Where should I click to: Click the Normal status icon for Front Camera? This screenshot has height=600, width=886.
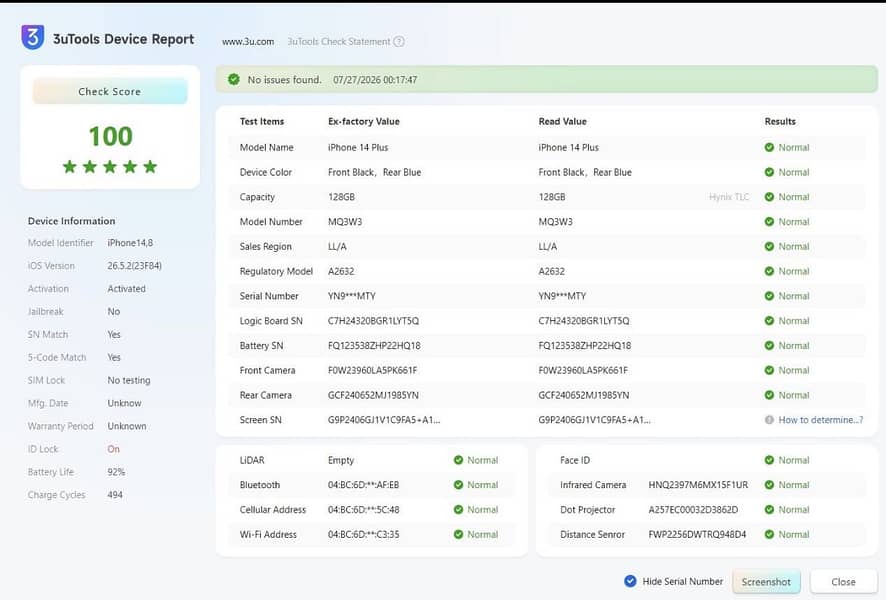click(x=769, y=371)
